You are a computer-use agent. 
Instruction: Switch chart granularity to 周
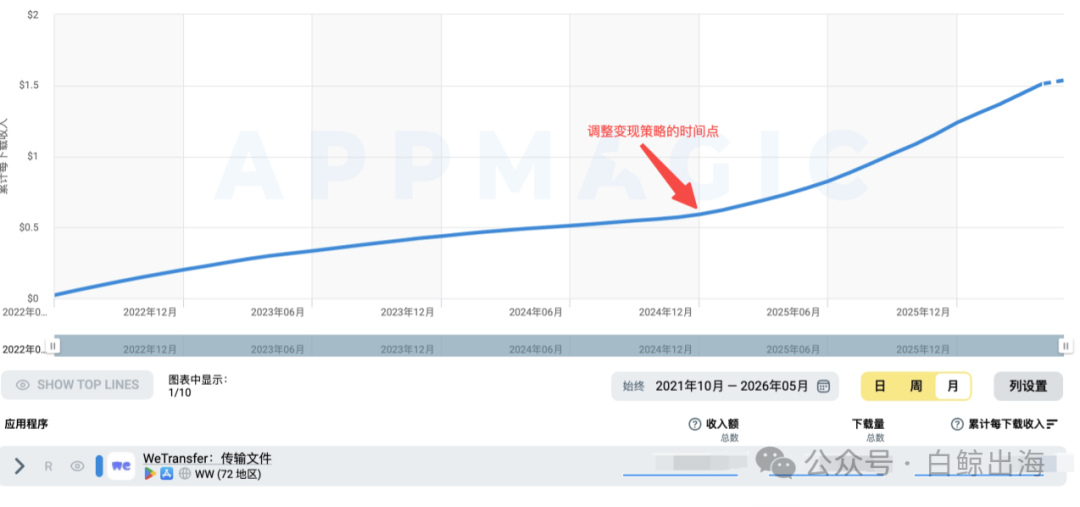click(915, 386)
